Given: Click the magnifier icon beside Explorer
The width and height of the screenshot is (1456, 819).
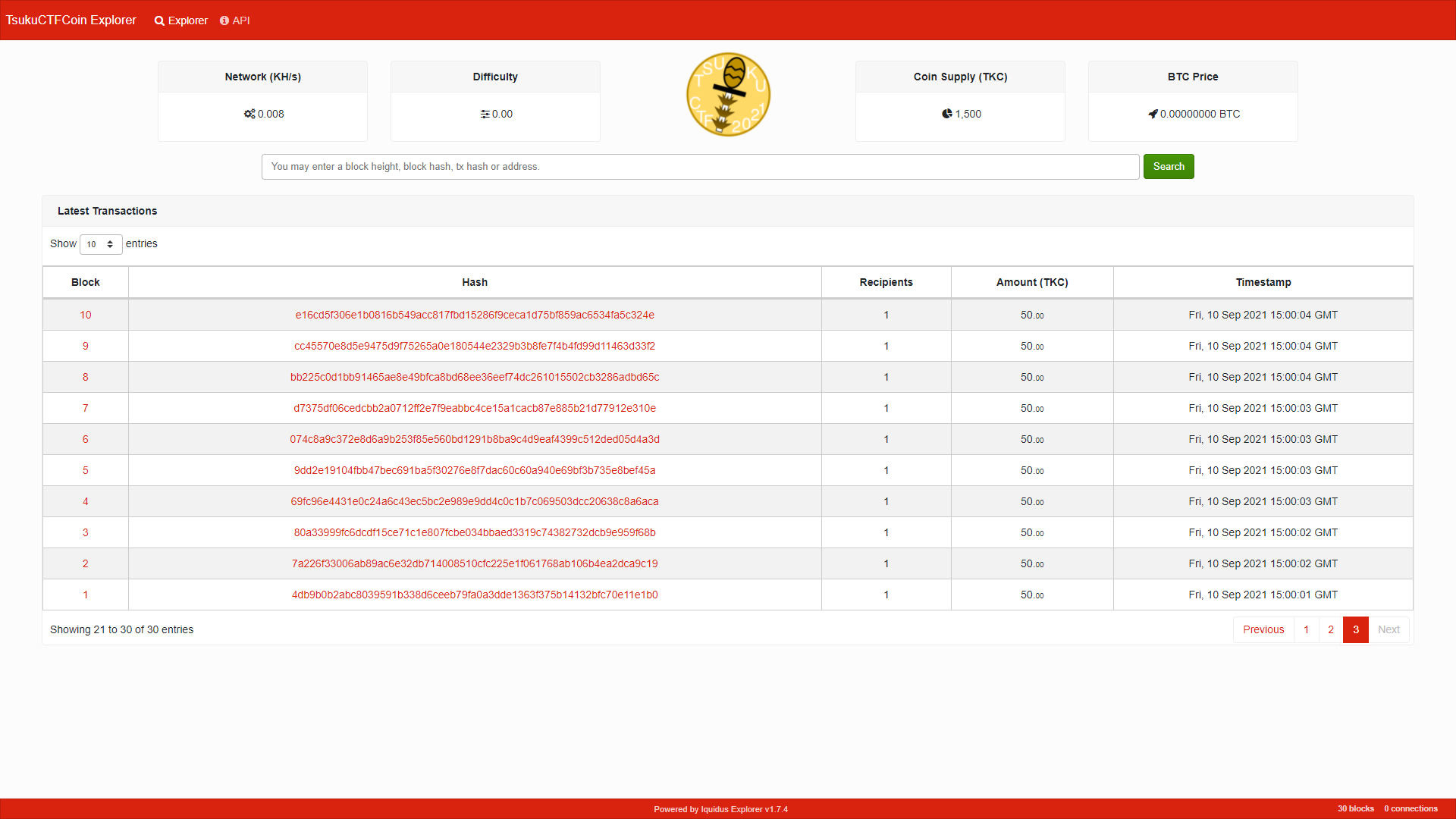Looking at the screenshot, I should click(x=159, y=21).
